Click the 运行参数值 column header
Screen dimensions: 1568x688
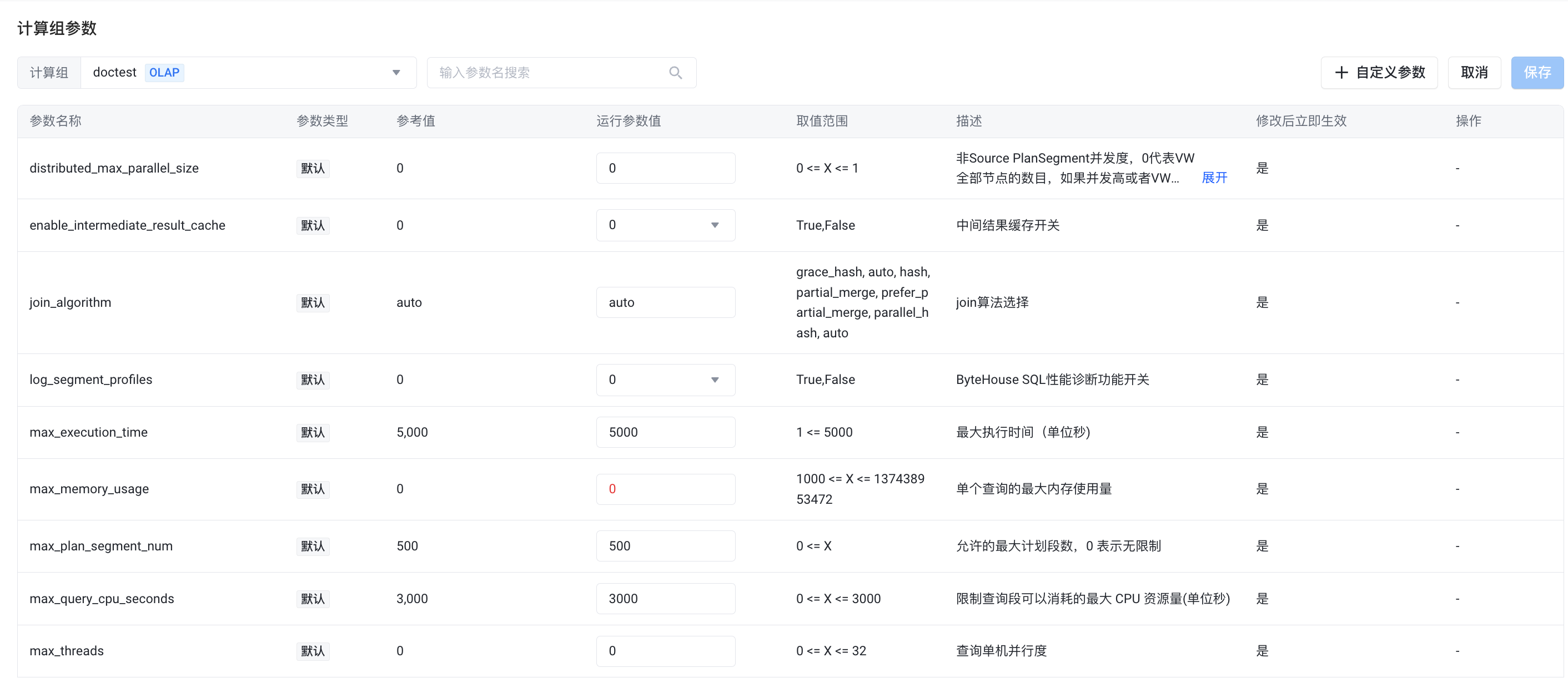click(628, 121)
